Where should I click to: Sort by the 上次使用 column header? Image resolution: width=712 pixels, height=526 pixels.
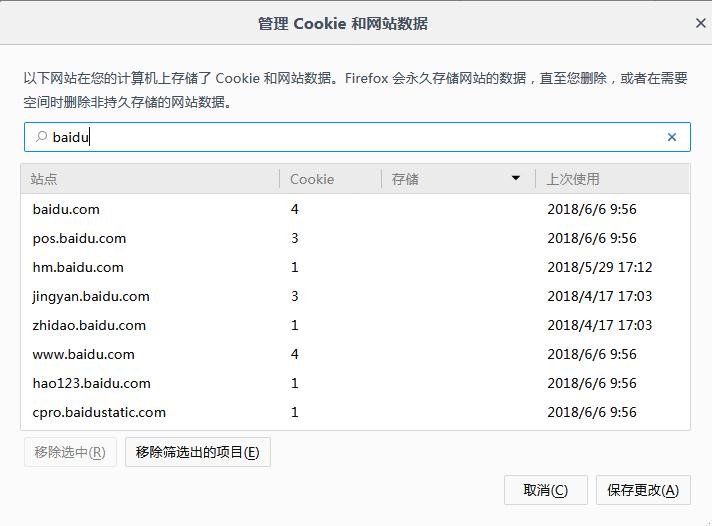coord(613,179)
